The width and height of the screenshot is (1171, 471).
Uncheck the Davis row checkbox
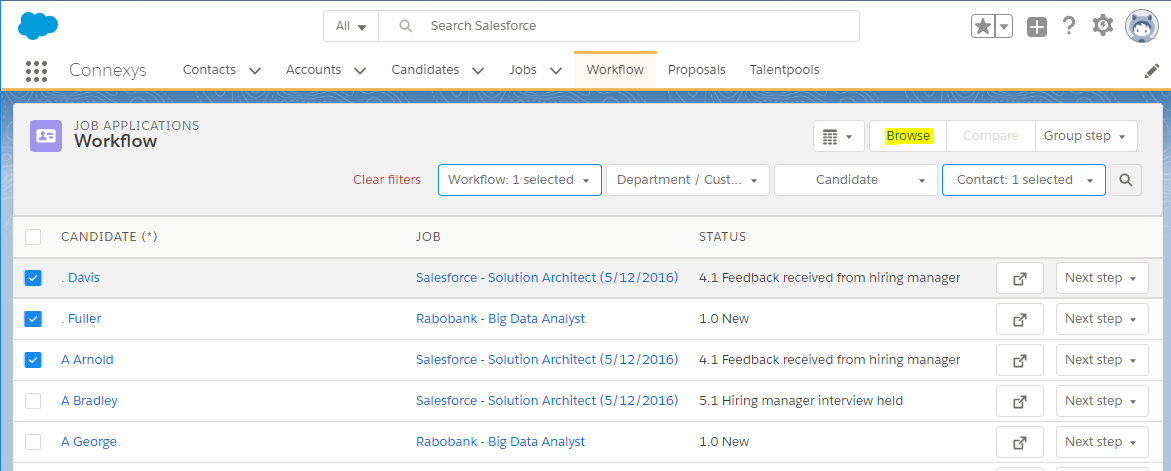tap(33, 278)
